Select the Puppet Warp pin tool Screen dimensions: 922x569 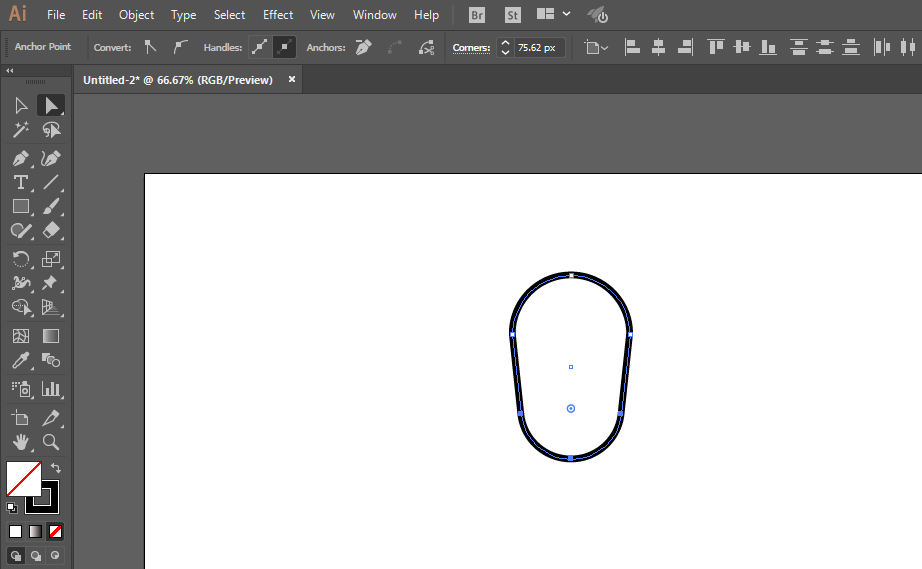[x=51, y=283]
